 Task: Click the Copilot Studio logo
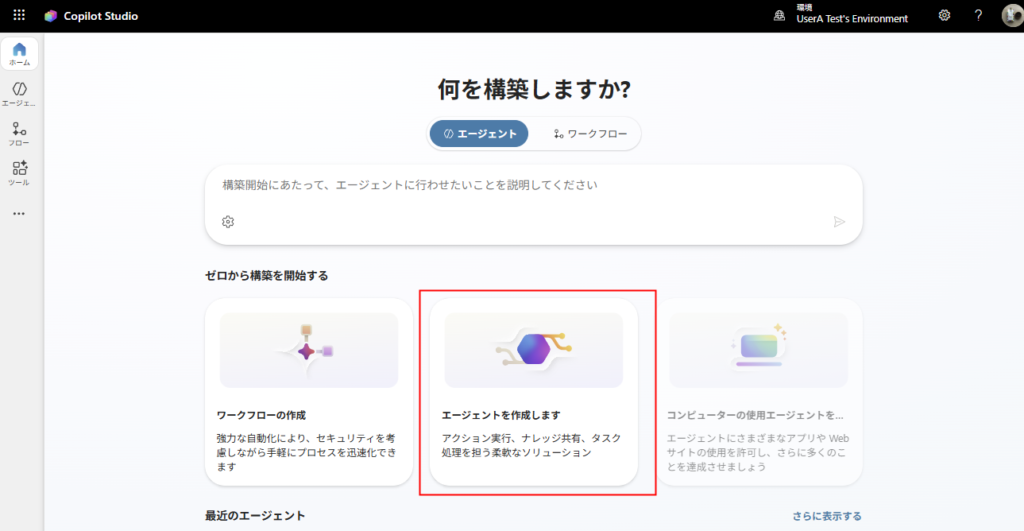tap(51, 16)
